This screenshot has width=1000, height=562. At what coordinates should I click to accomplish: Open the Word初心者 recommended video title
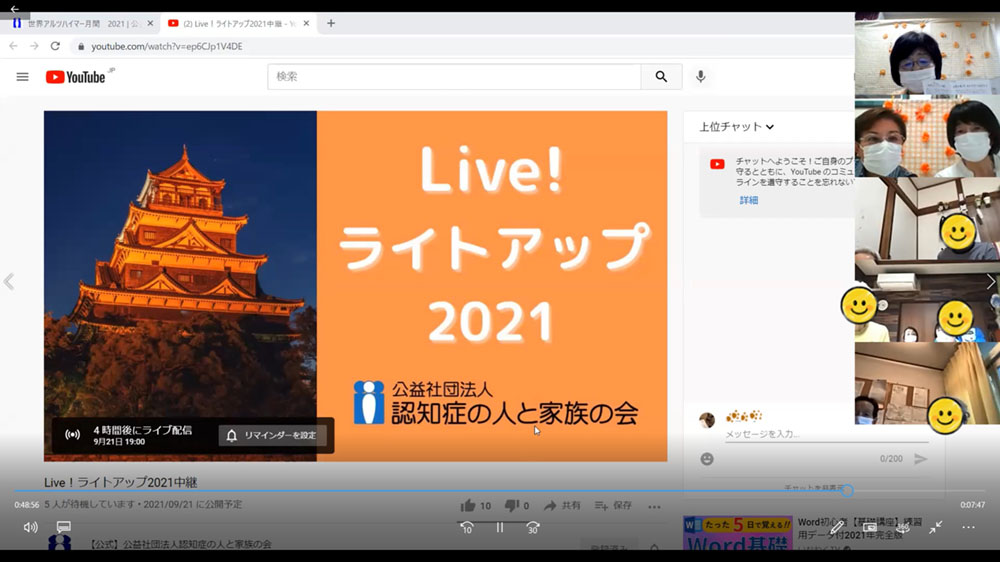click(x=860, y=528)
